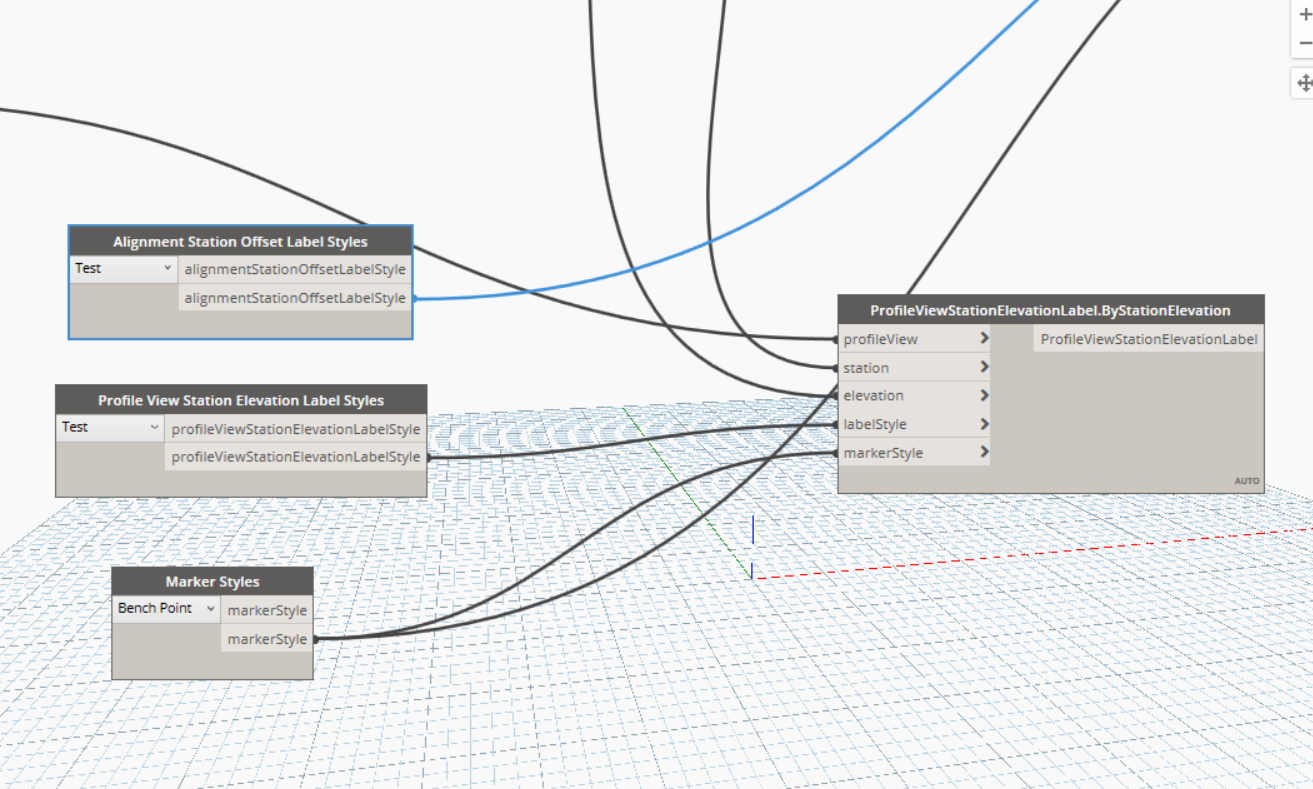Open Test dropdown in Alignment Station Offset node
1313x789 pixels.
tap(123, 269)
